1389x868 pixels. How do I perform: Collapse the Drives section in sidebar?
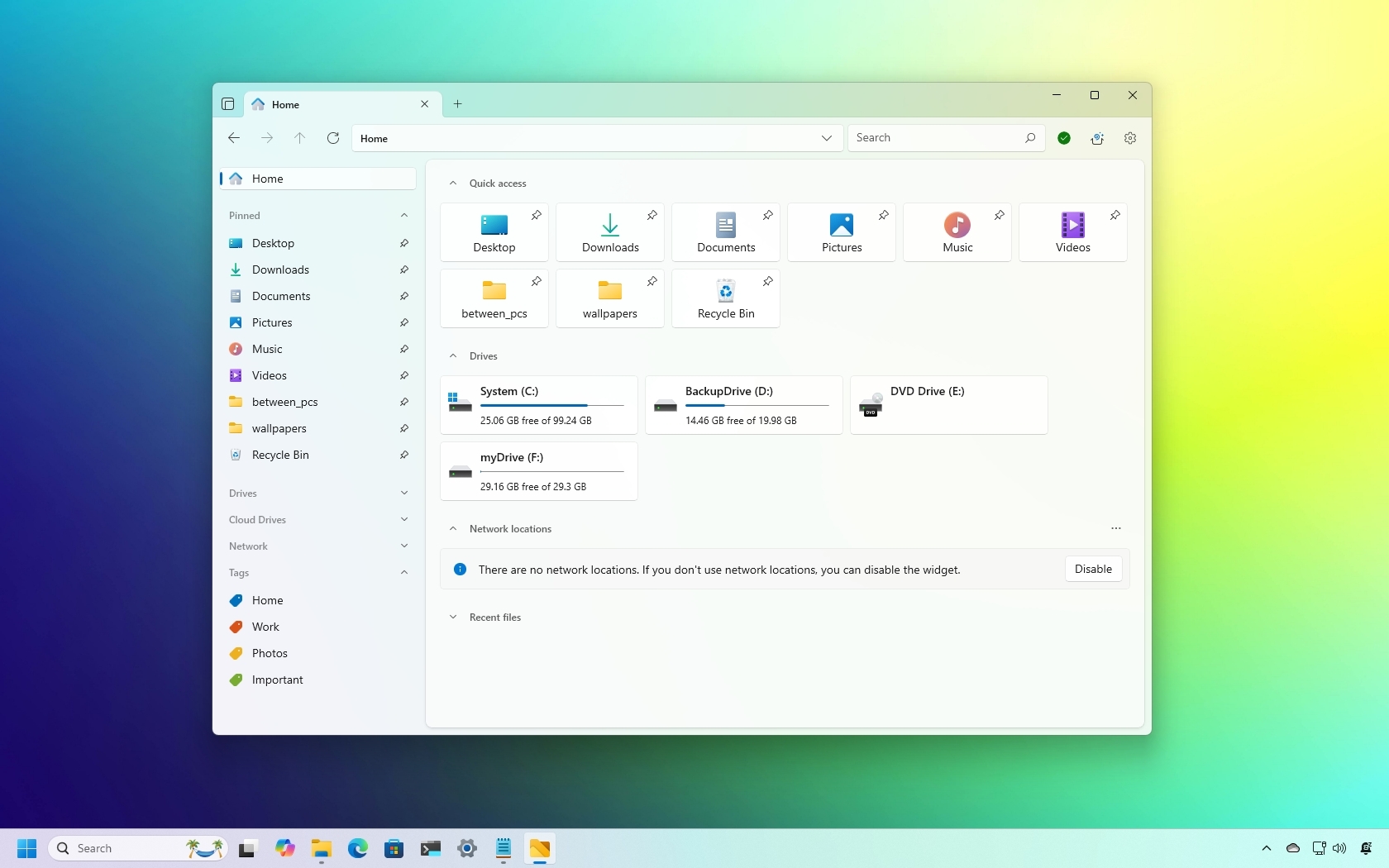[x=404, y=494]
